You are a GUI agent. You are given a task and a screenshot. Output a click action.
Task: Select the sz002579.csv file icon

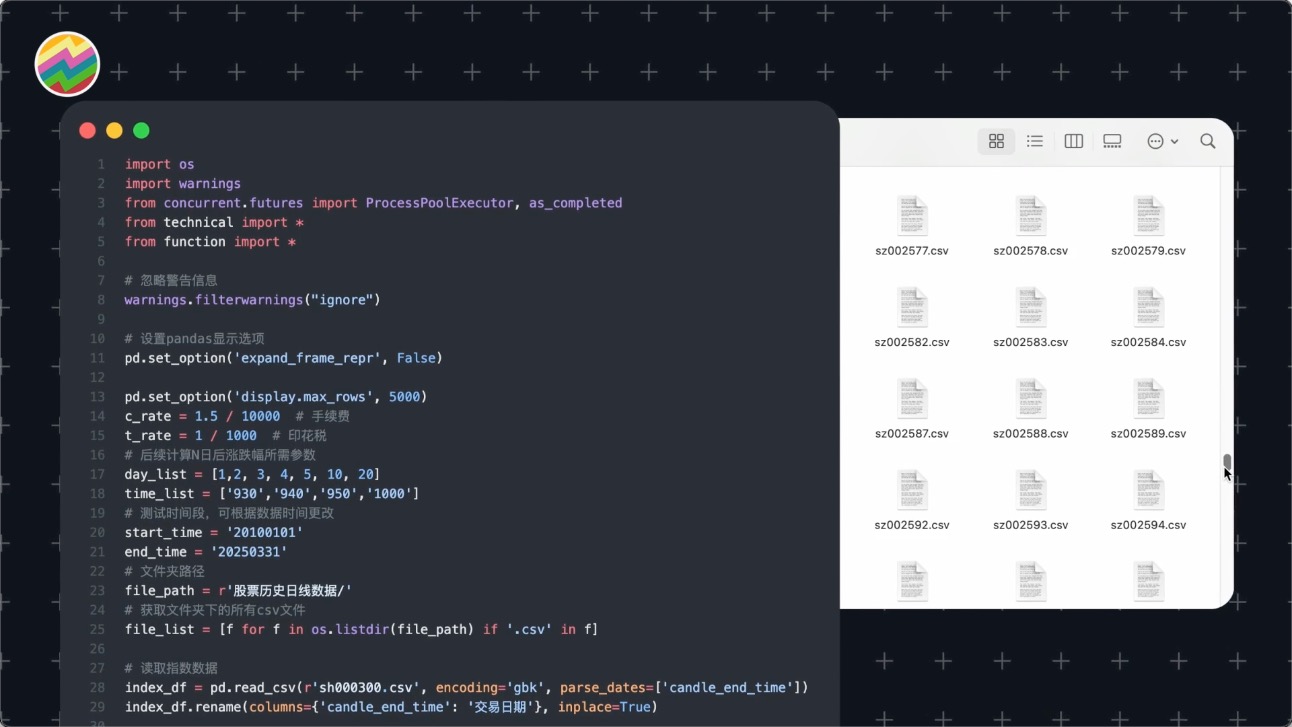(1148, 216)
